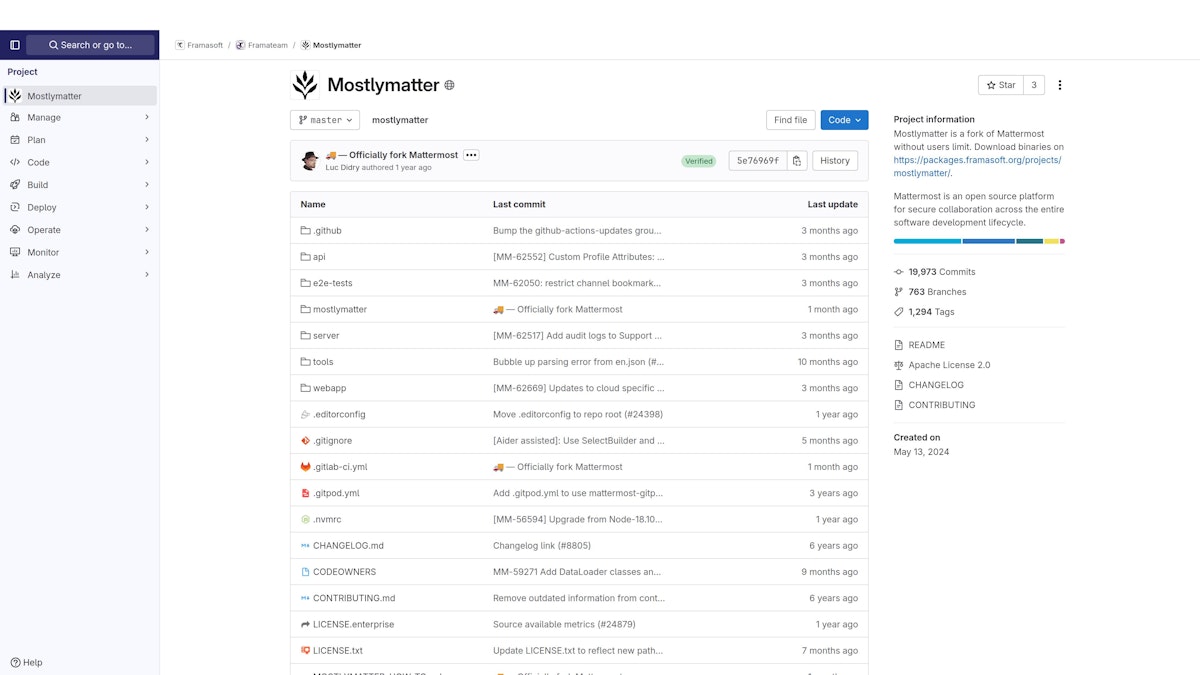
Task: Click the globe icon next to Mostlymatter title
Action: 448,85
